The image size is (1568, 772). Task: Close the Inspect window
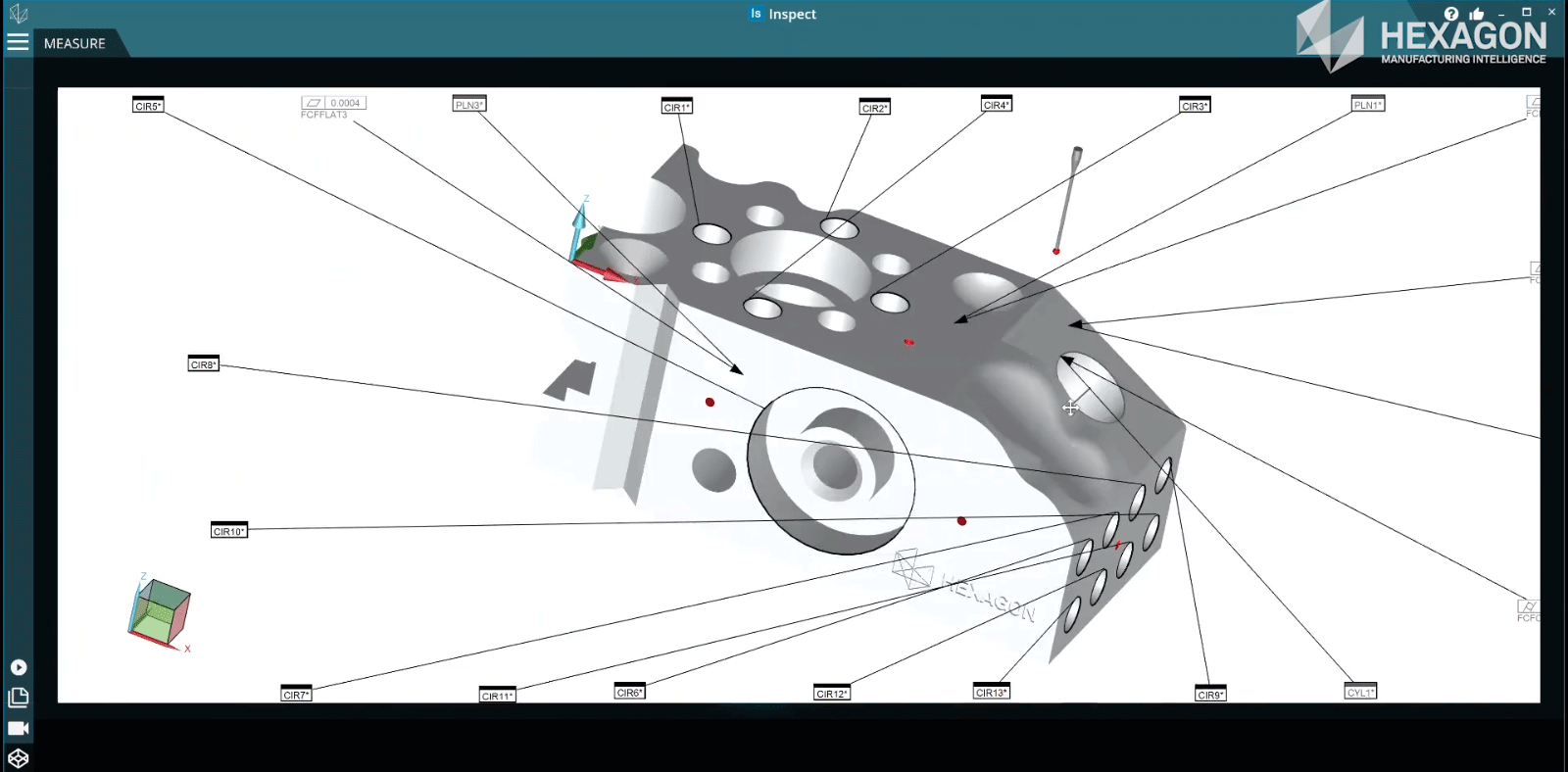point(1551,13)
